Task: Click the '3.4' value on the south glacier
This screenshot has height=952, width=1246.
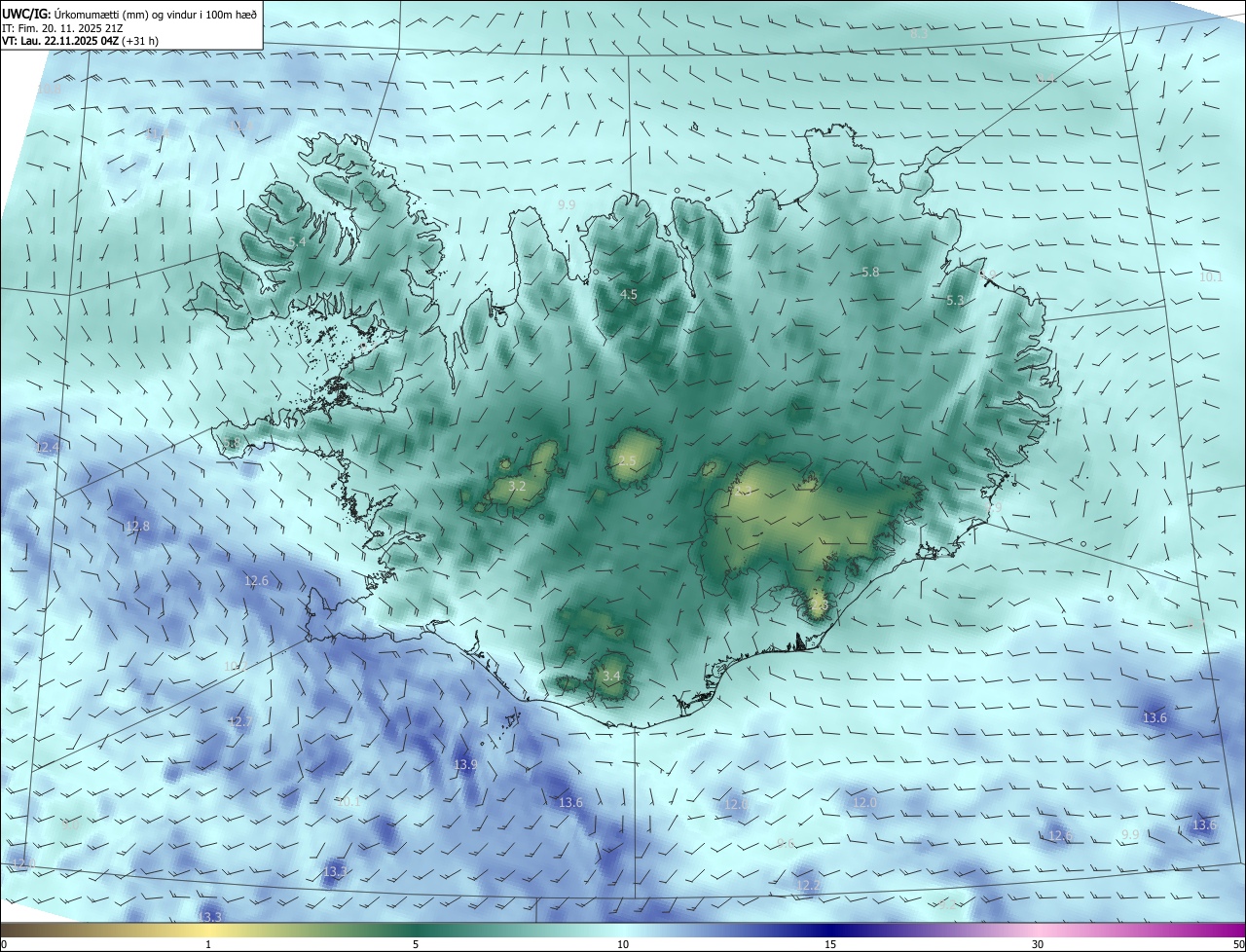Action: [x=611, y=676]
